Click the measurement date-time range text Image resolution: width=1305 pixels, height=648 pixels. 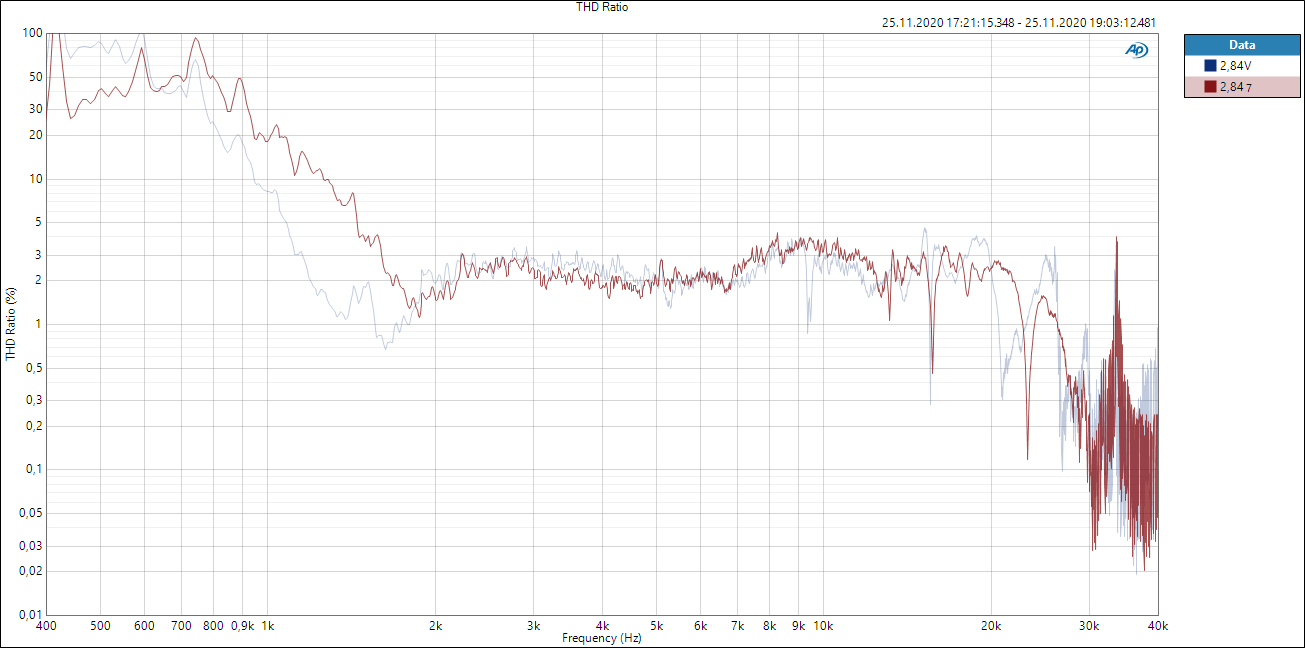pos(1020,22)
